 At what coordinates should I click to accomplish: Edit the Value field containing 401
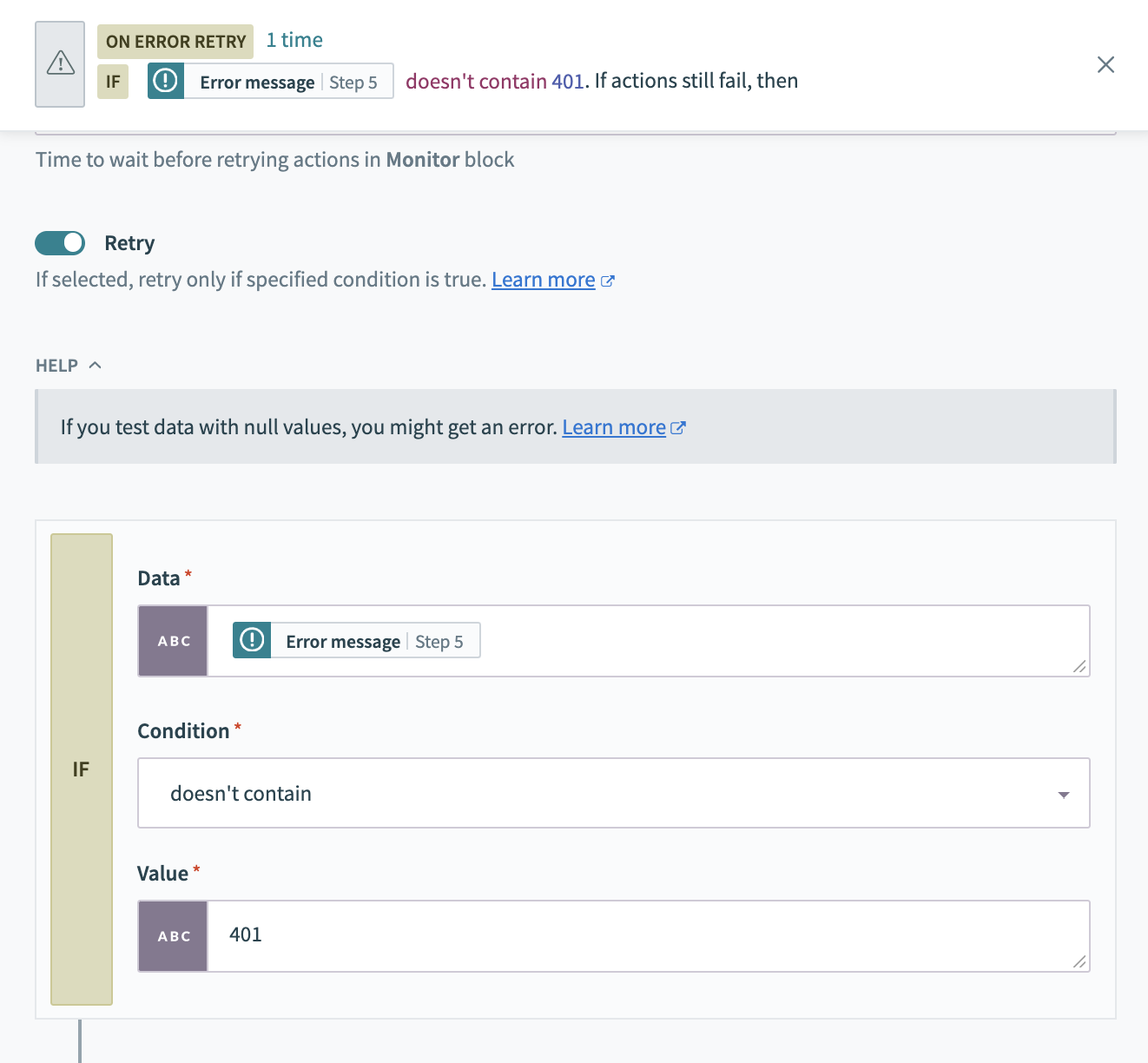(608, 935)
